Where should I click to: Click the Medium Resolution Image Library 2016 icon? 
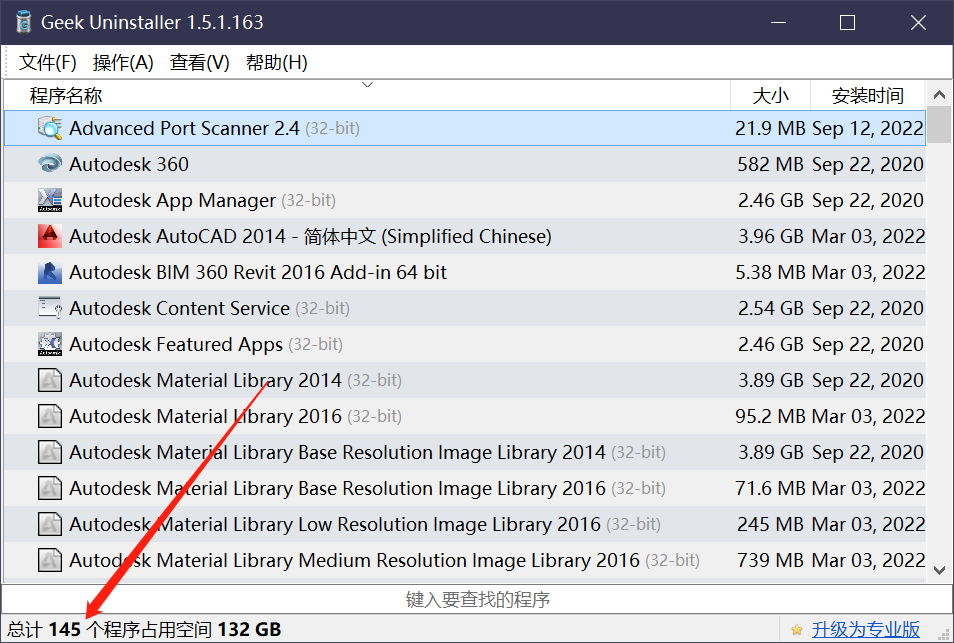(50, 560)
